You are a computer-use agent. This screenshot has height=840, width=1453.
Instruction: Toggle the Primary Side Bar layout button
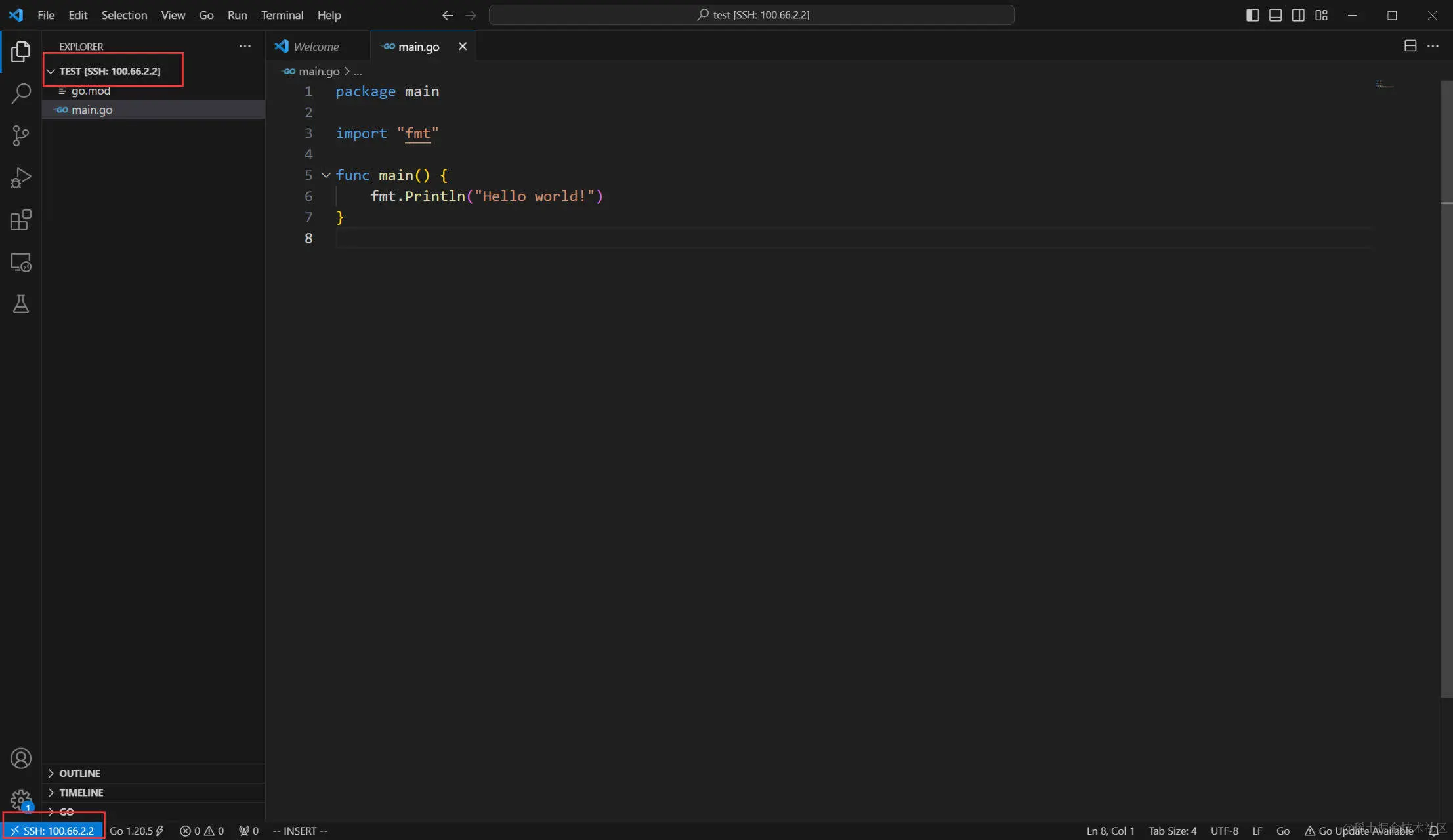tap(1252, 15)
